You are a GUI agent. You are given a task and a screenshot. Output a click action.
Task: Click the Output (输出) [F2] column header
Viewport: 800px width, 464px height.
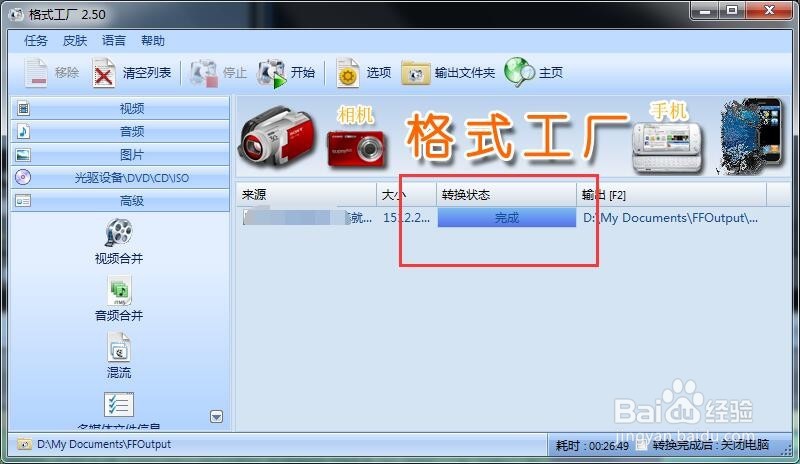click(x=671, y=194)
